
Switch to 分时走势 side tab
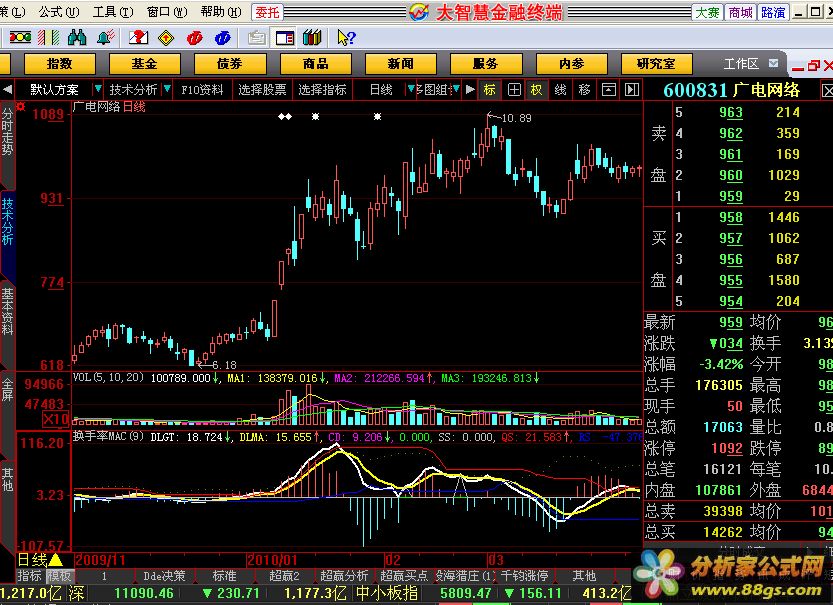pos(7,131)
